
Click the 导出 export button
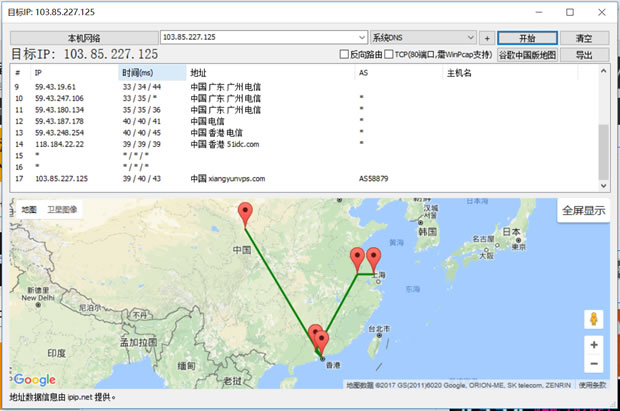[x=583, y=55]
